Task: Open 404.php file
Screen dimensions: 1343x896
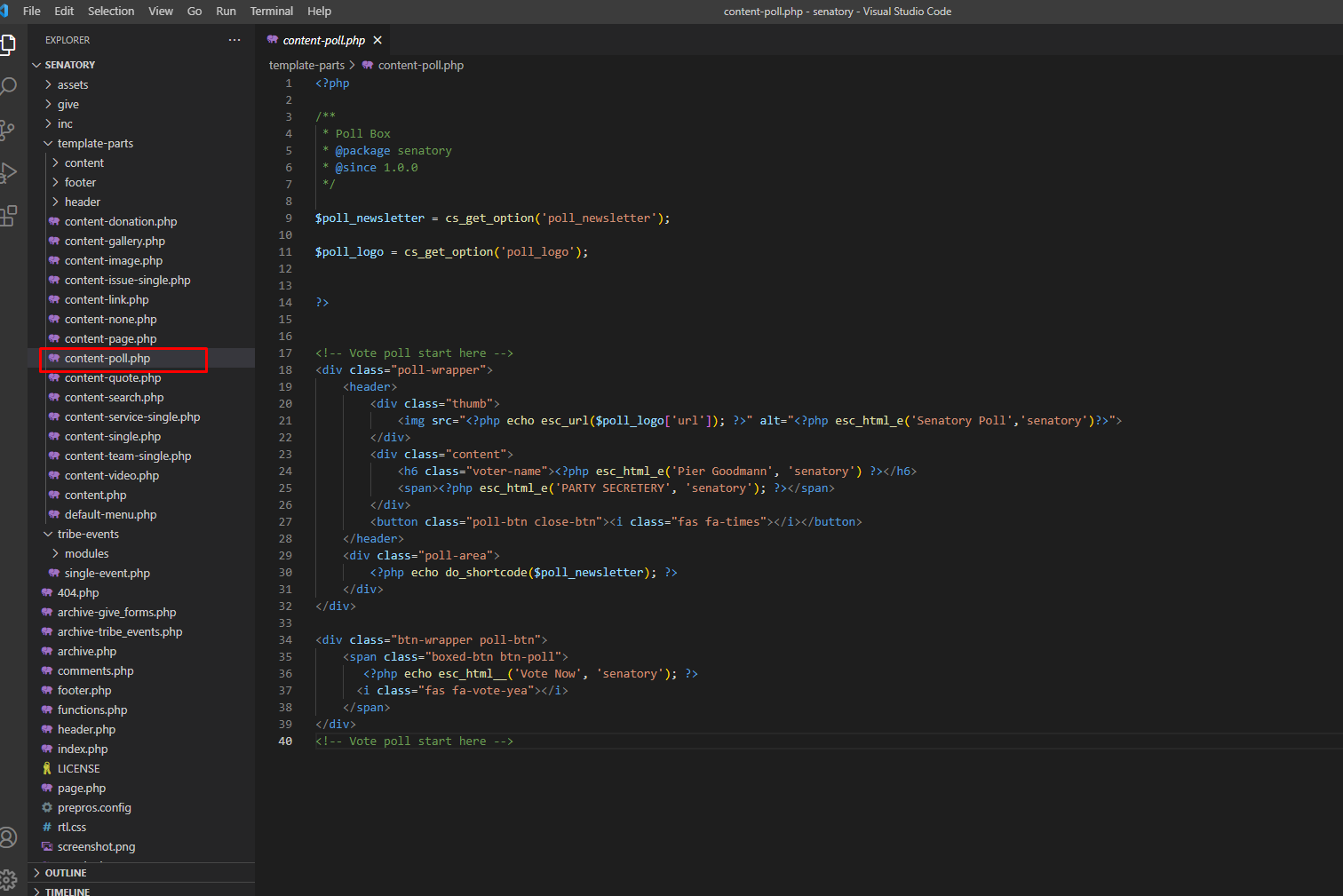Action: coord(141,592)
